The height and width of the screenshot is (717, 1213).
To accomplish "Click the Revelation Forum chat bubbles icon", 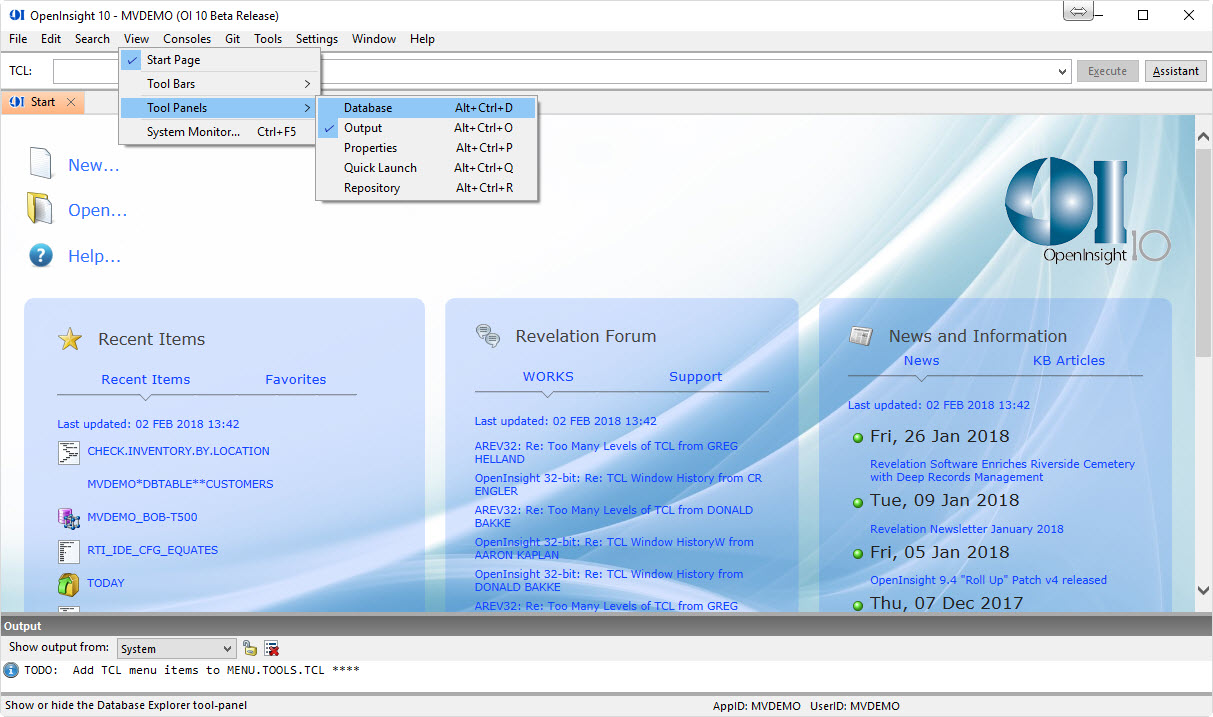I will pos(488,336).
